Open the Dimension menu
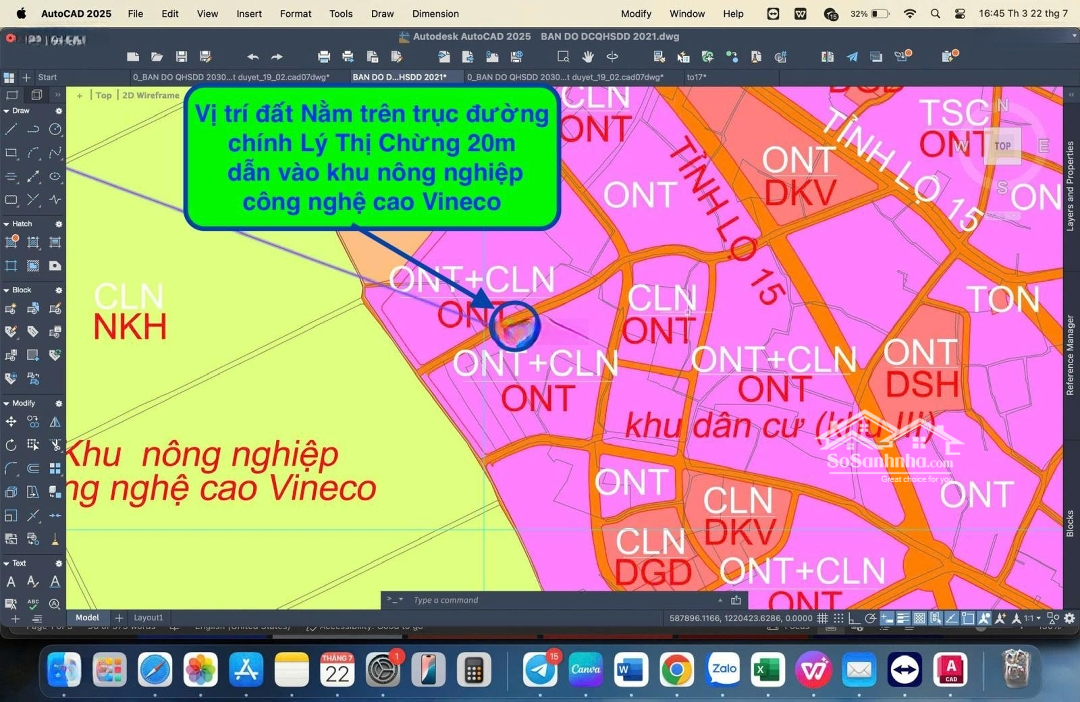The height and width of the screenshot is (702, 1080). tap(435, 14)
